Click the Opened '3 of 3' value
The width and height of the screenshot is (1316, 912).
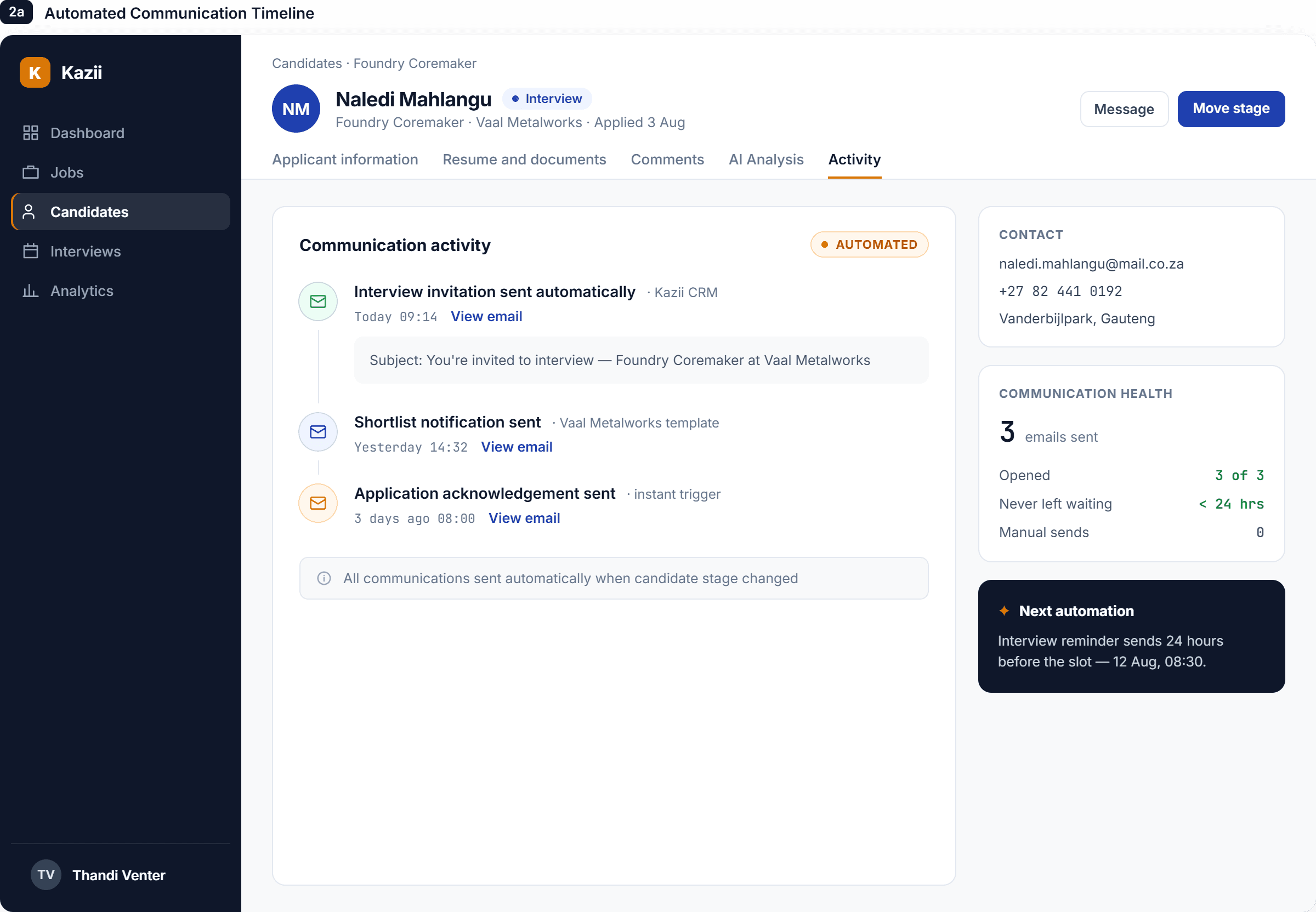(x=1239, y=475)
